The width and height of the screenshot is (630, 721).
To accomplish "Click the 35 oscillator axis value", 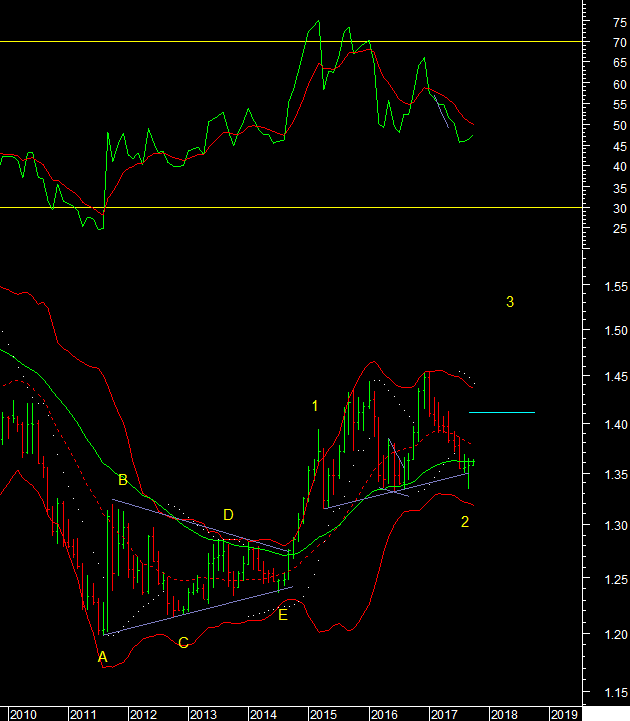I will click(620, 189).
